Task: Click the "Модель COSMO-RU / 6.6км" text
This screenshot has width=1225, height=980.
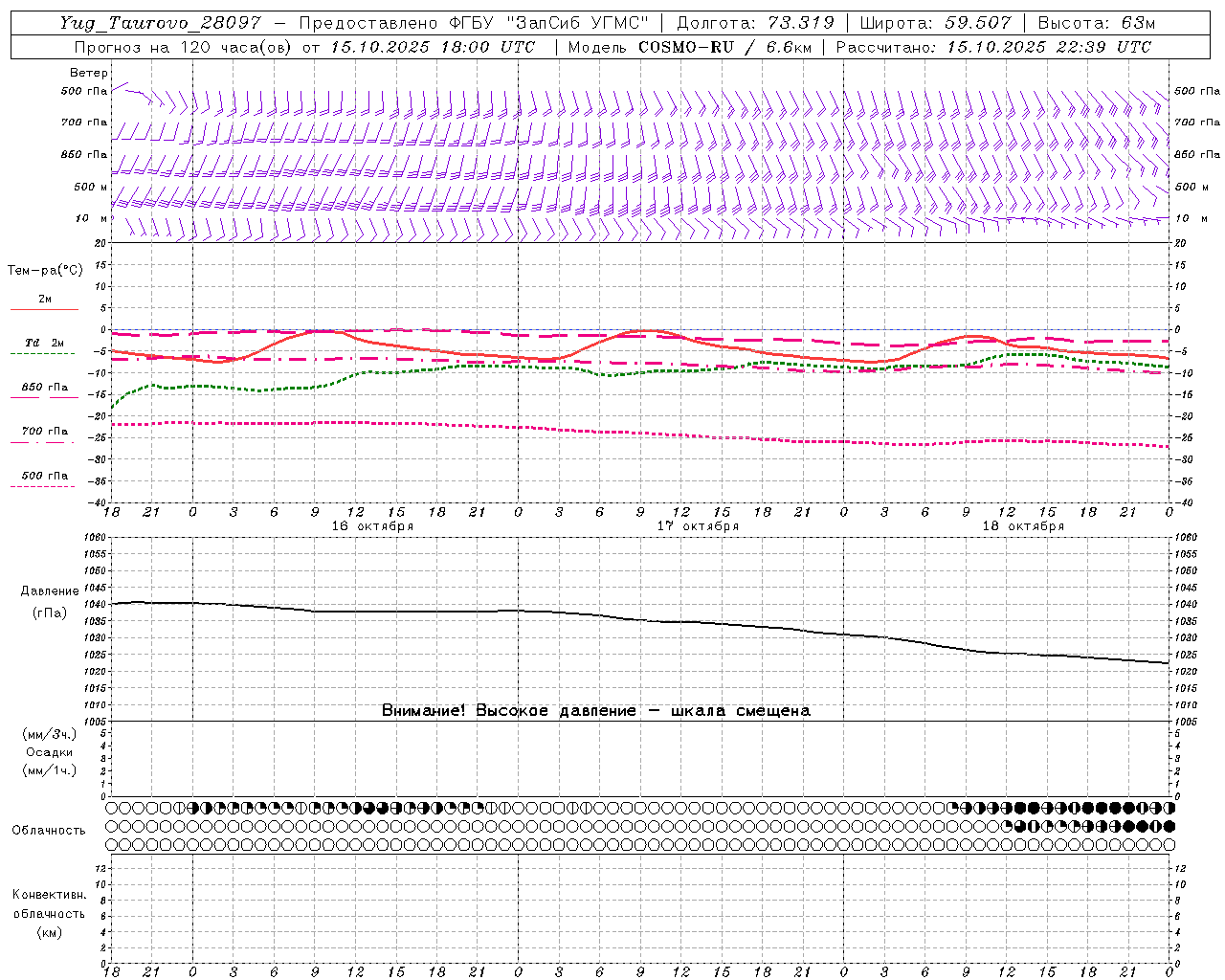Action: click(x=690, y=47)
